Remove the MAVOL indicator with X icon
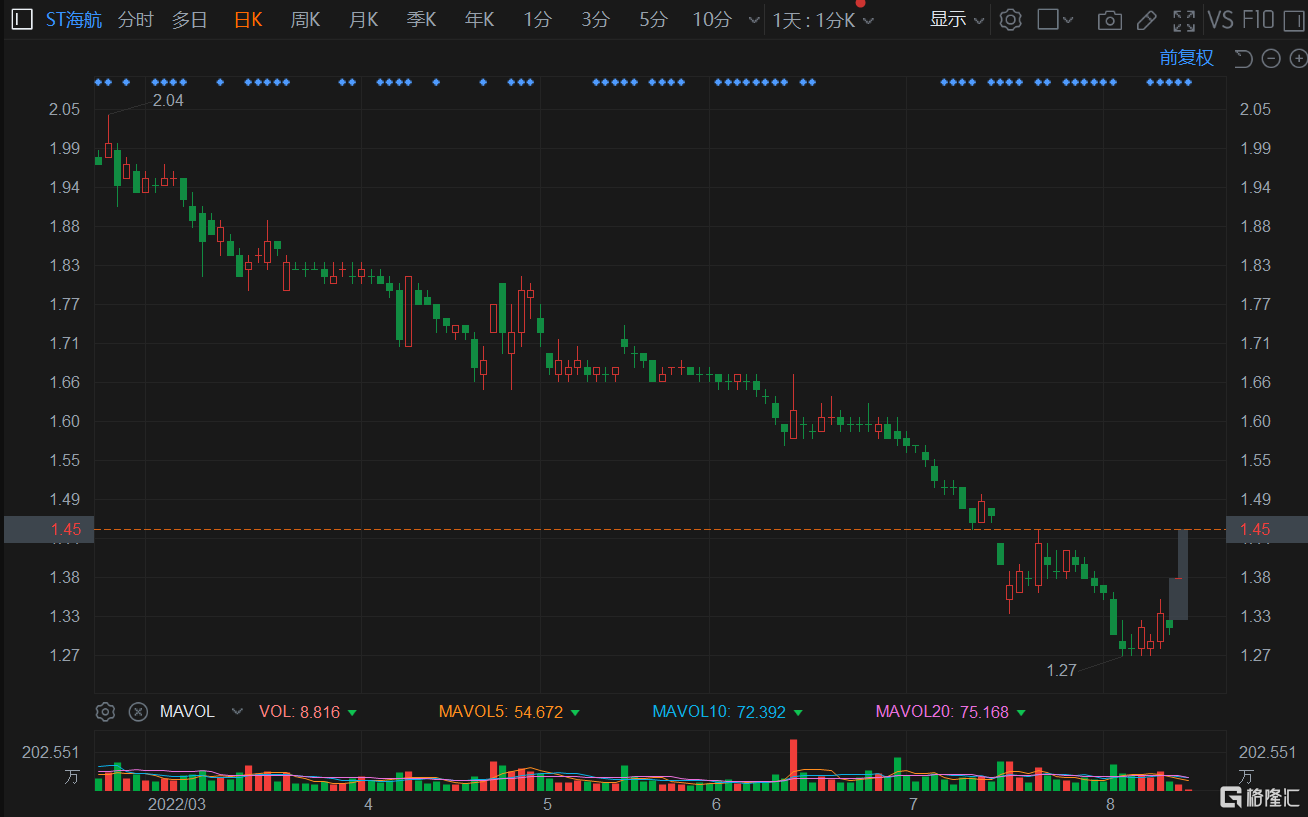This screenshot has width=1308, height=817. click(139, 712)
